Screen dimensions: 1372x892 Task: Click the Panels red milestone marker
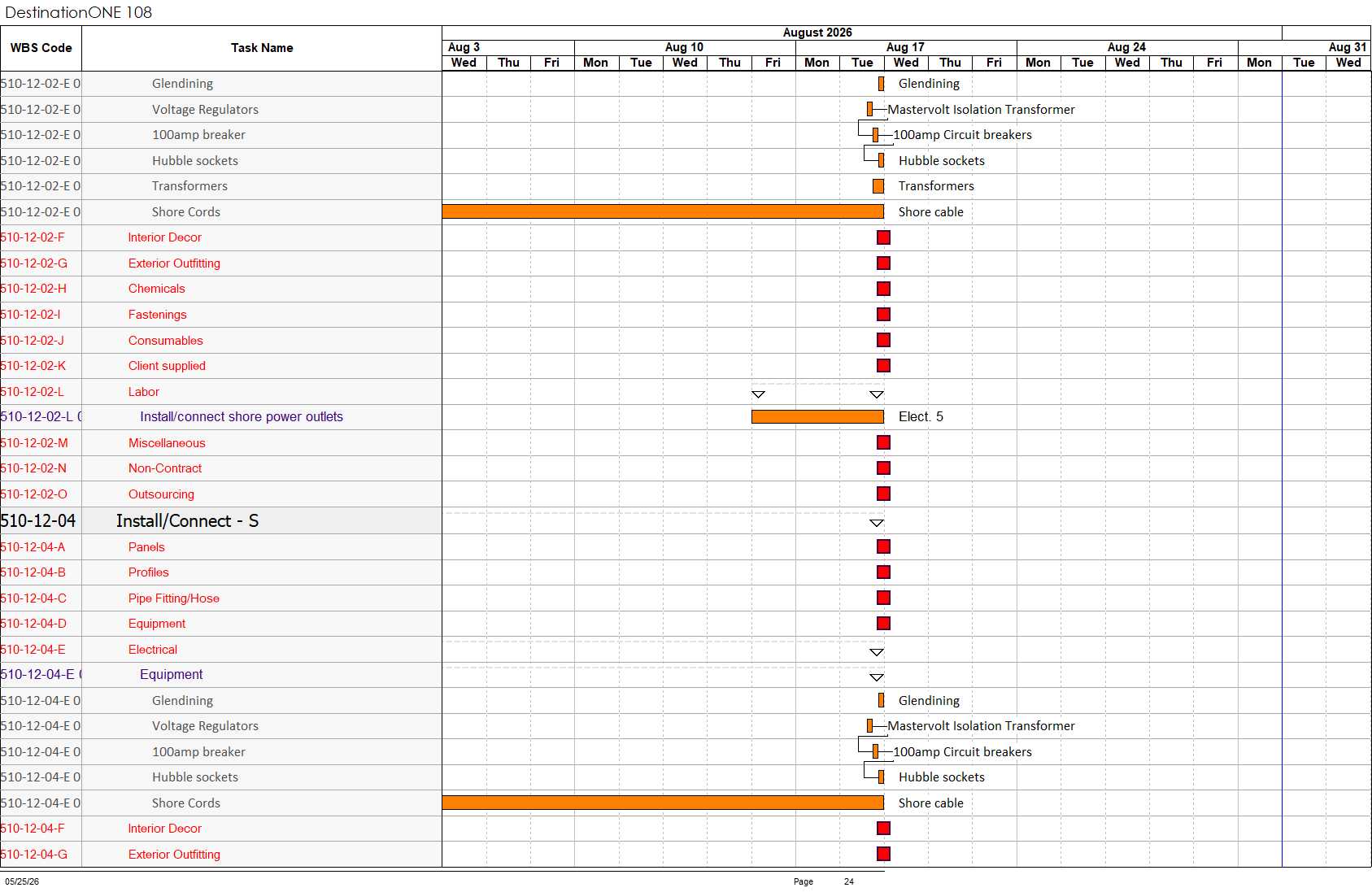[x=883, y=546]
